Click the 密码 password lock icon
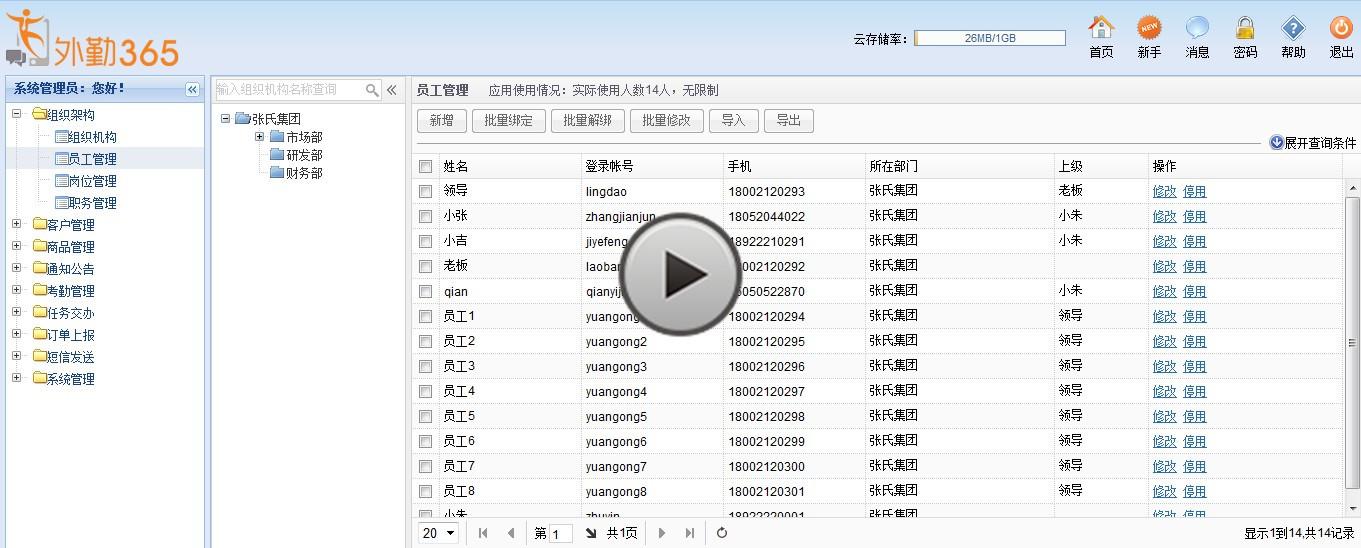1361x548 pixels. [1245, 28]
